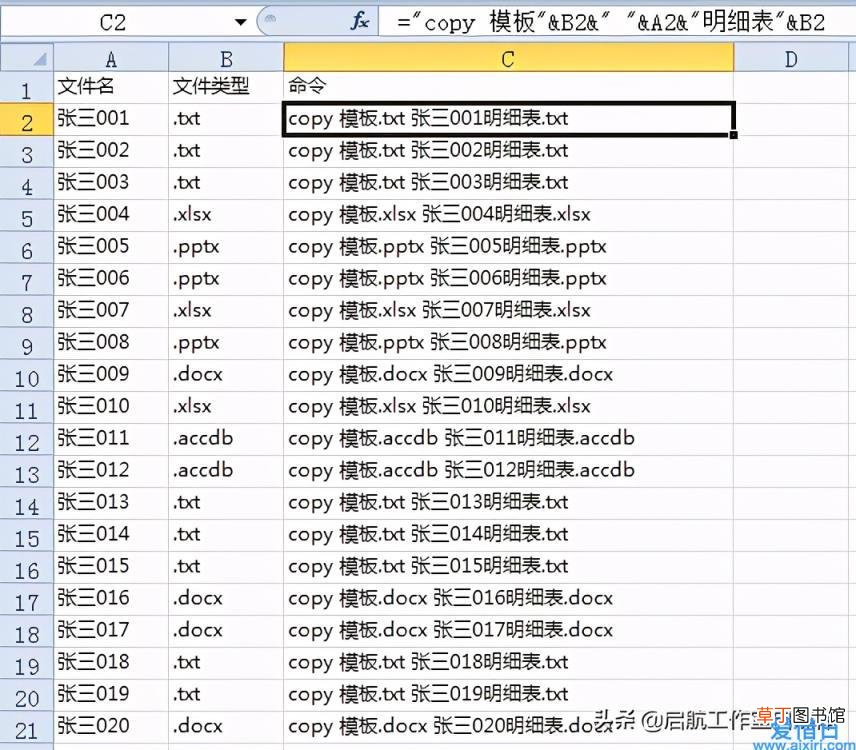
Task: Click cell A1 '文件名'
Action: pyautogui.click(x=111, y=87)
